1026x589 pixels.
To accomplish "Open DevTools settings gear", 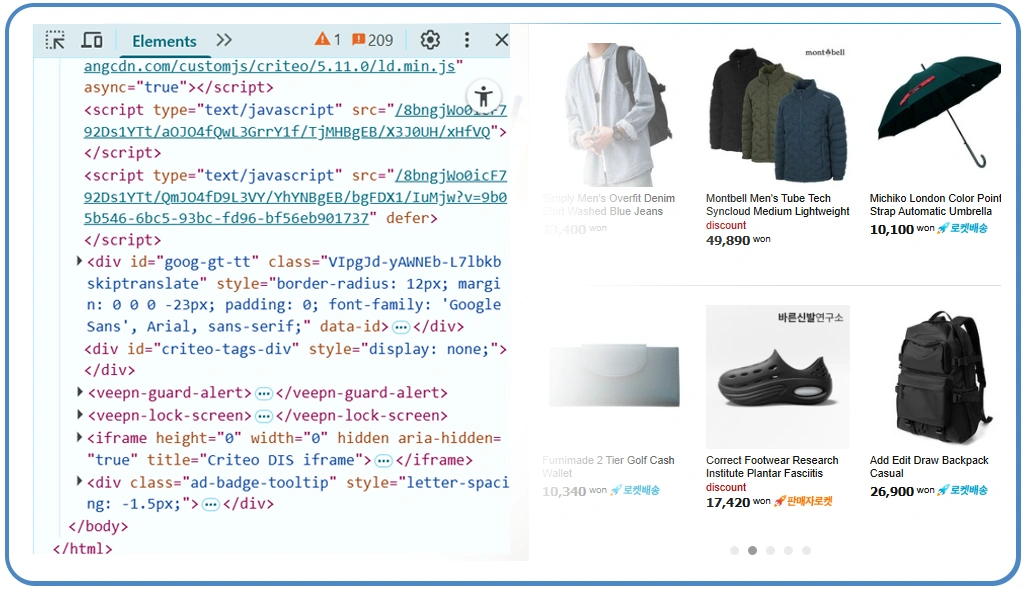I will pos(430,40).
